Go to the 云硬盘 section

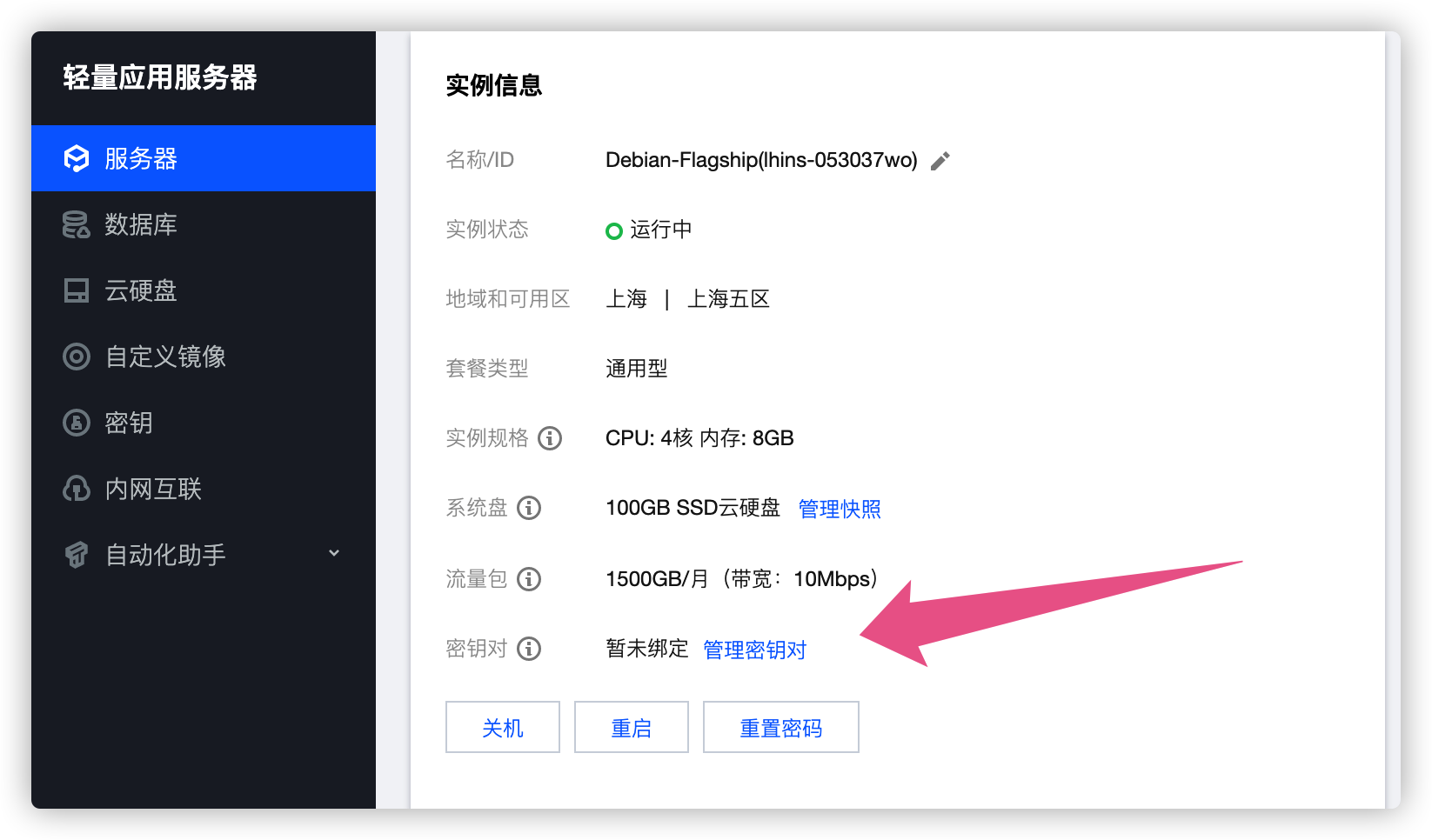204,290
